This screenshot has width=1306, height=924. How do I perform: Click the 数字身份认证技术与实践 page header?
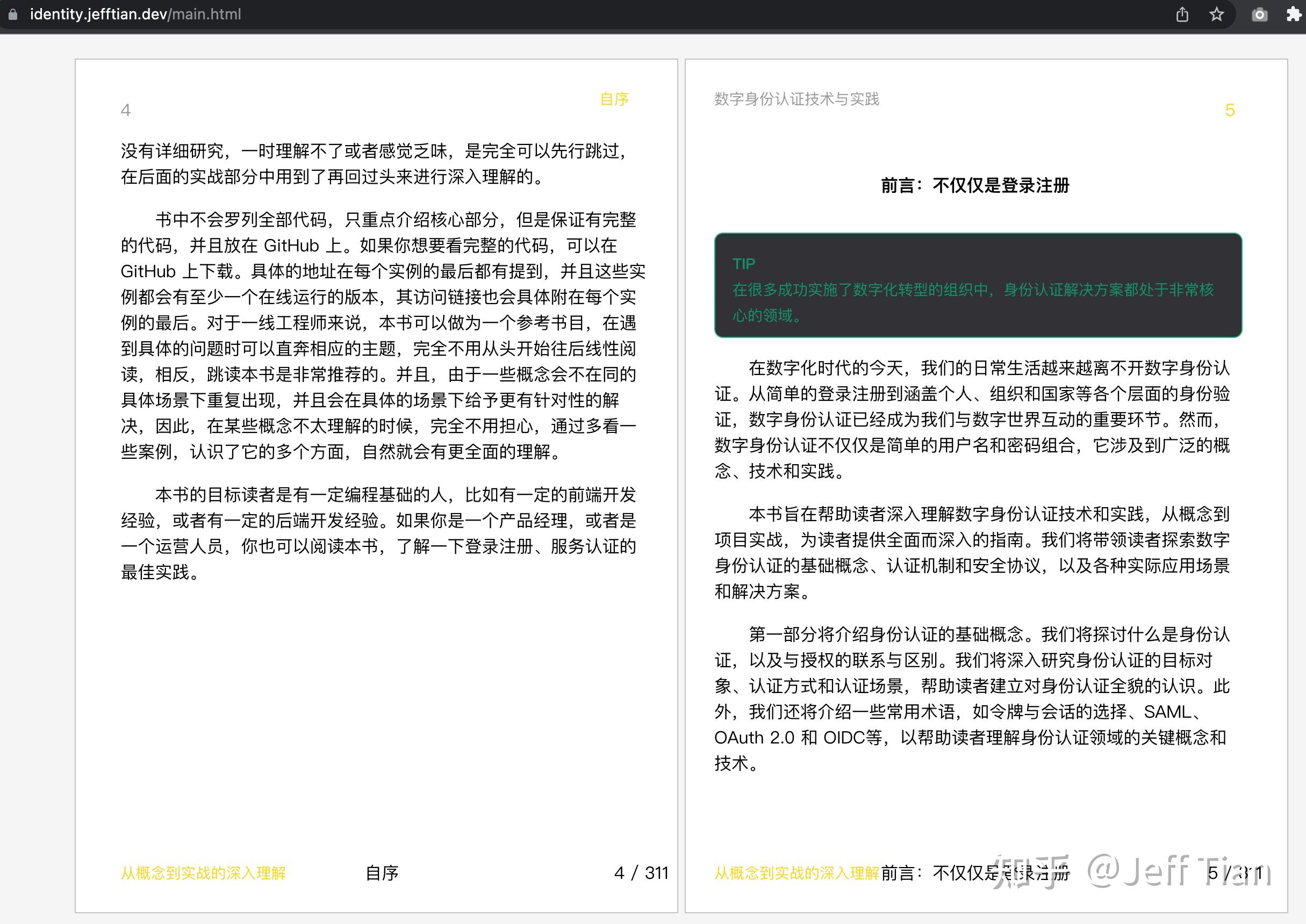click(795, 99)
